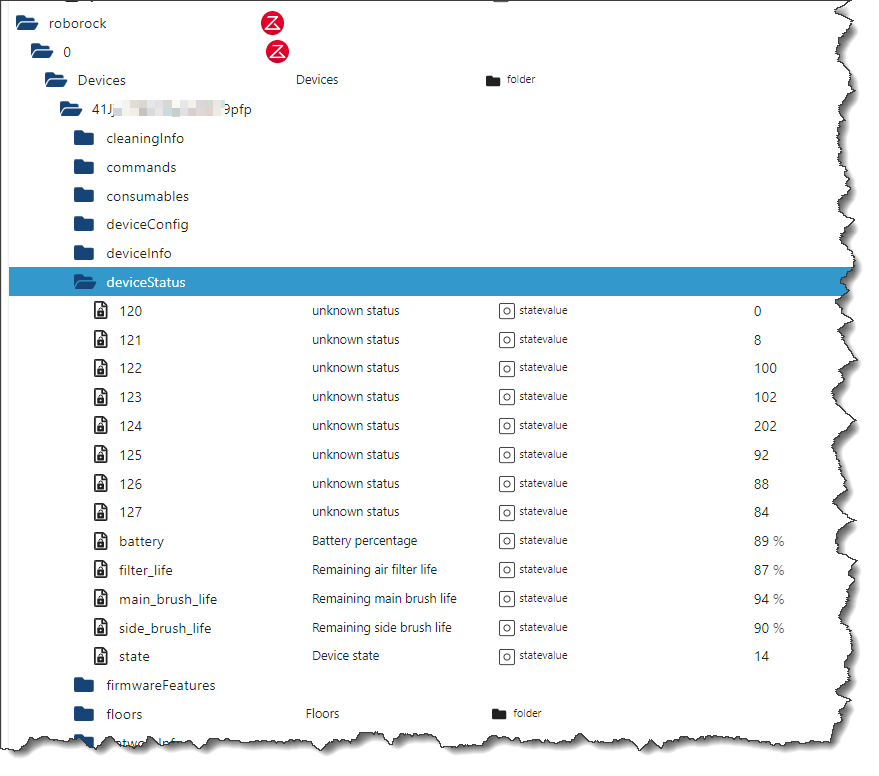Click the file icon of side_brush_life
The width and height of the screenshot is (879, 776).
point(100,627)
